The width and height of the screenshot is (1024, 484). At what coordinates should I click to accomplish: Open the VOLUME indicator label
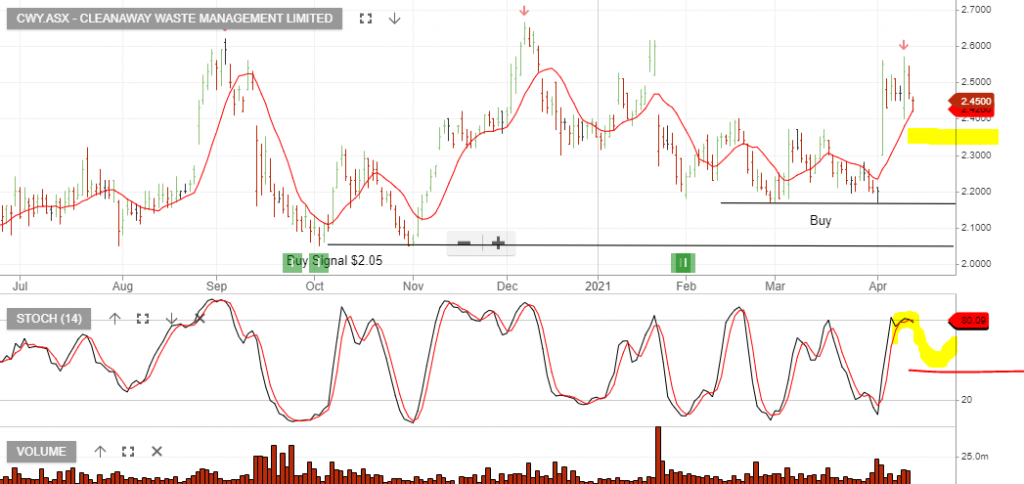pos(41,451)
